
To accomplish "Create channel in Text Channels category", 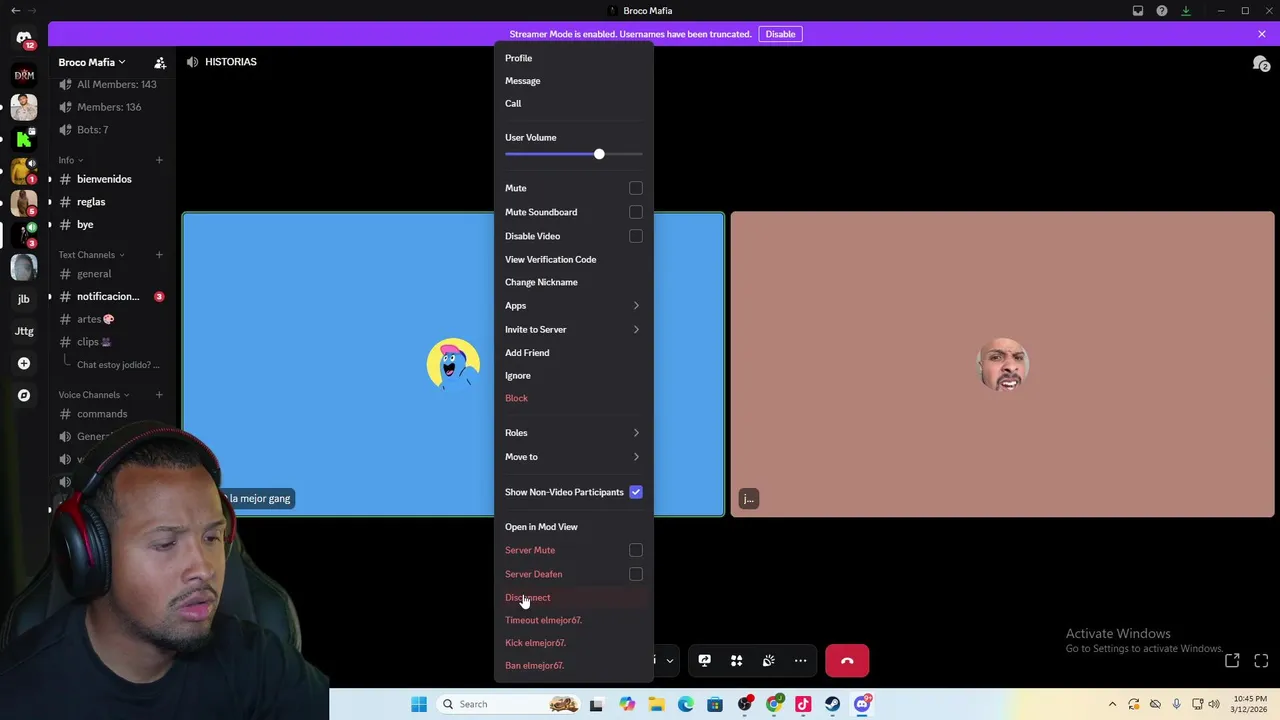I will [159, 255].
